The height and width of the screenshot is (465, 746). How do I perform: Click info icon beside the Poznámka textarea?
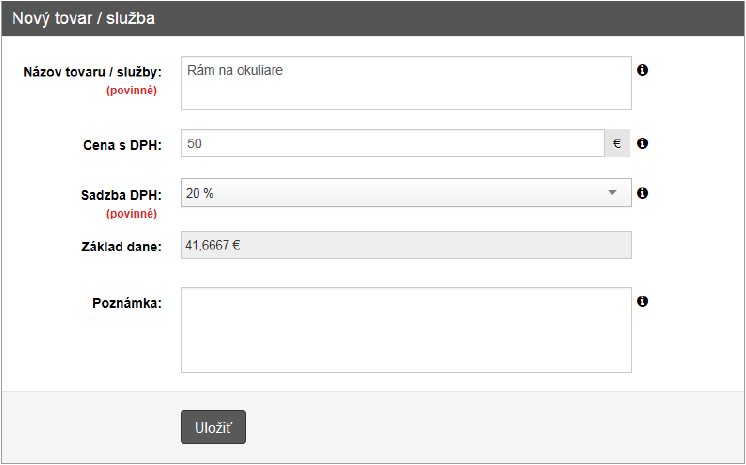[643, 301]
